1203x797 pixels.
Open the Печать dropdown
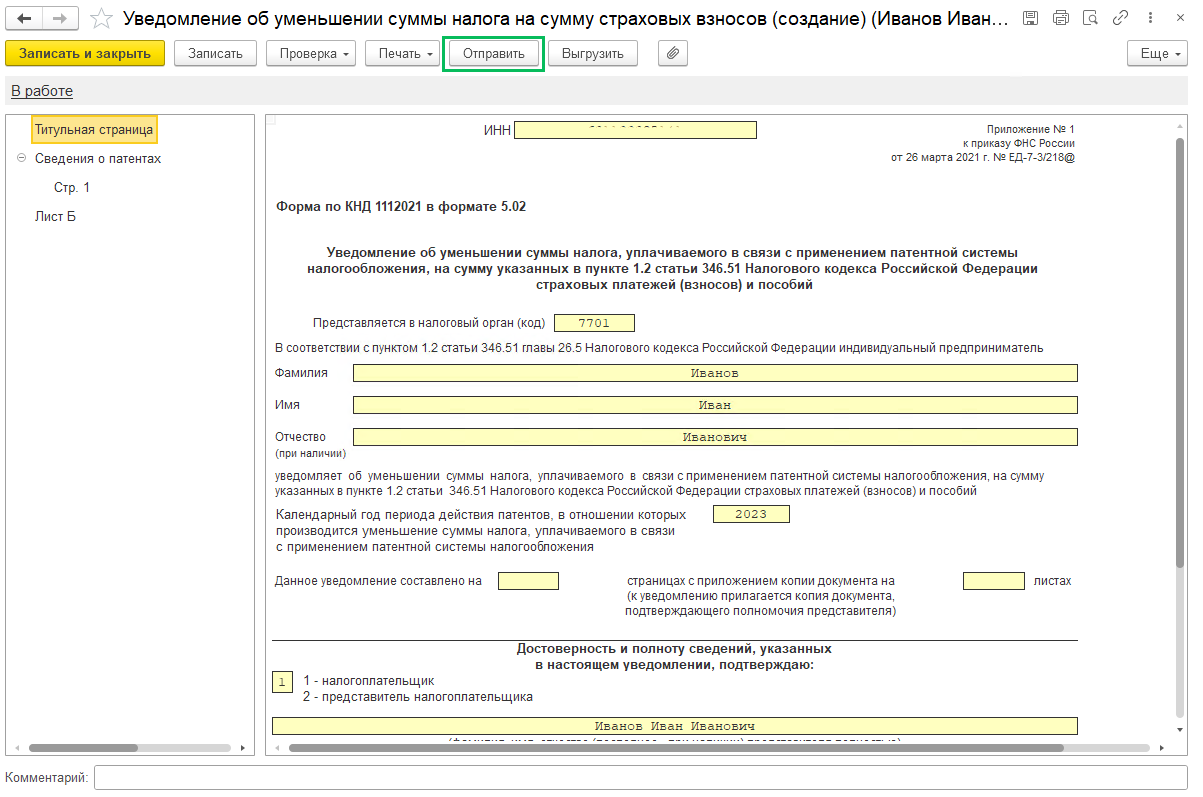(402, 54)
